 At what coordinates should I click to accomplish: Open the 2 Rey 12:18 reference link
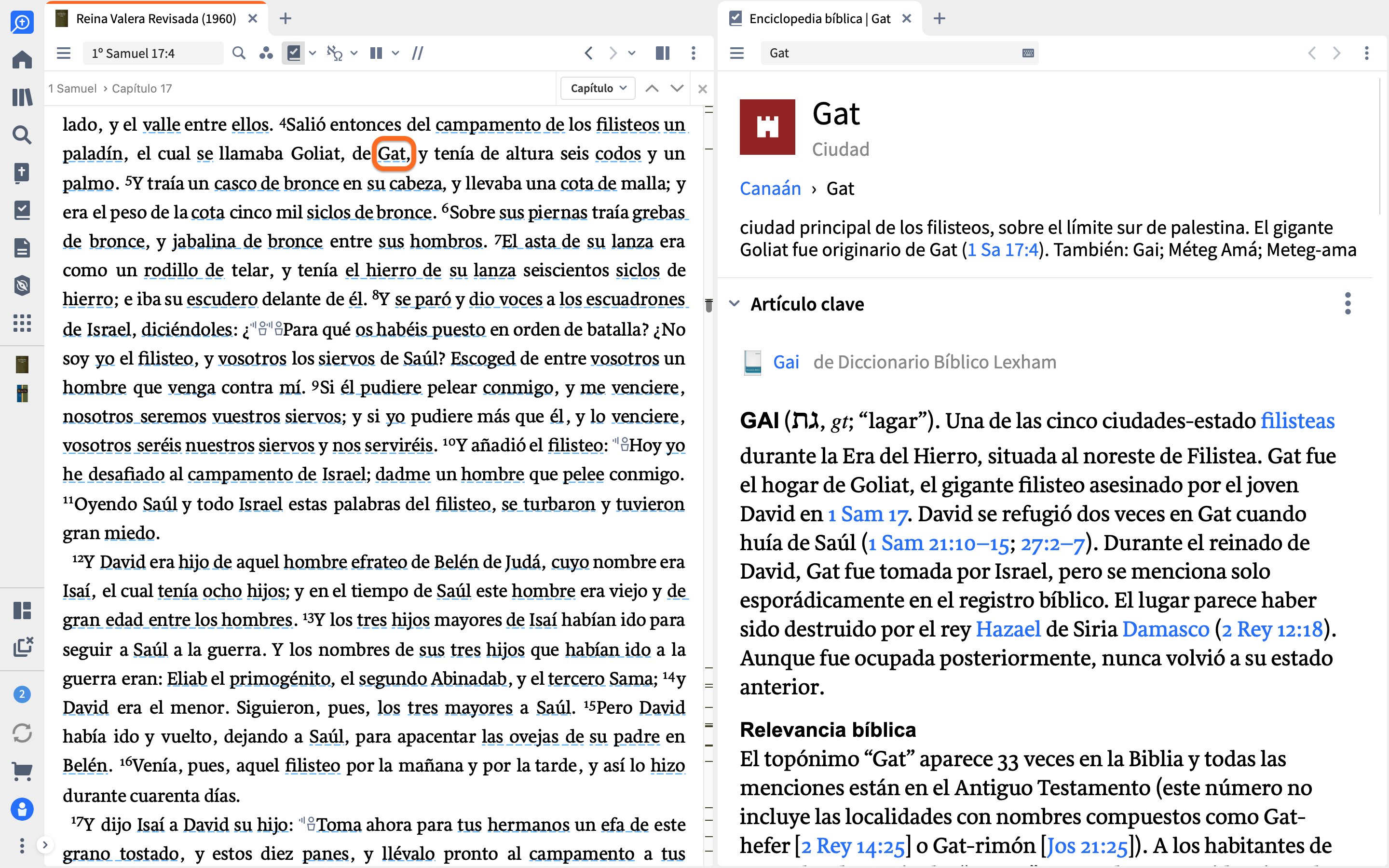click(x=1272, y=629)
